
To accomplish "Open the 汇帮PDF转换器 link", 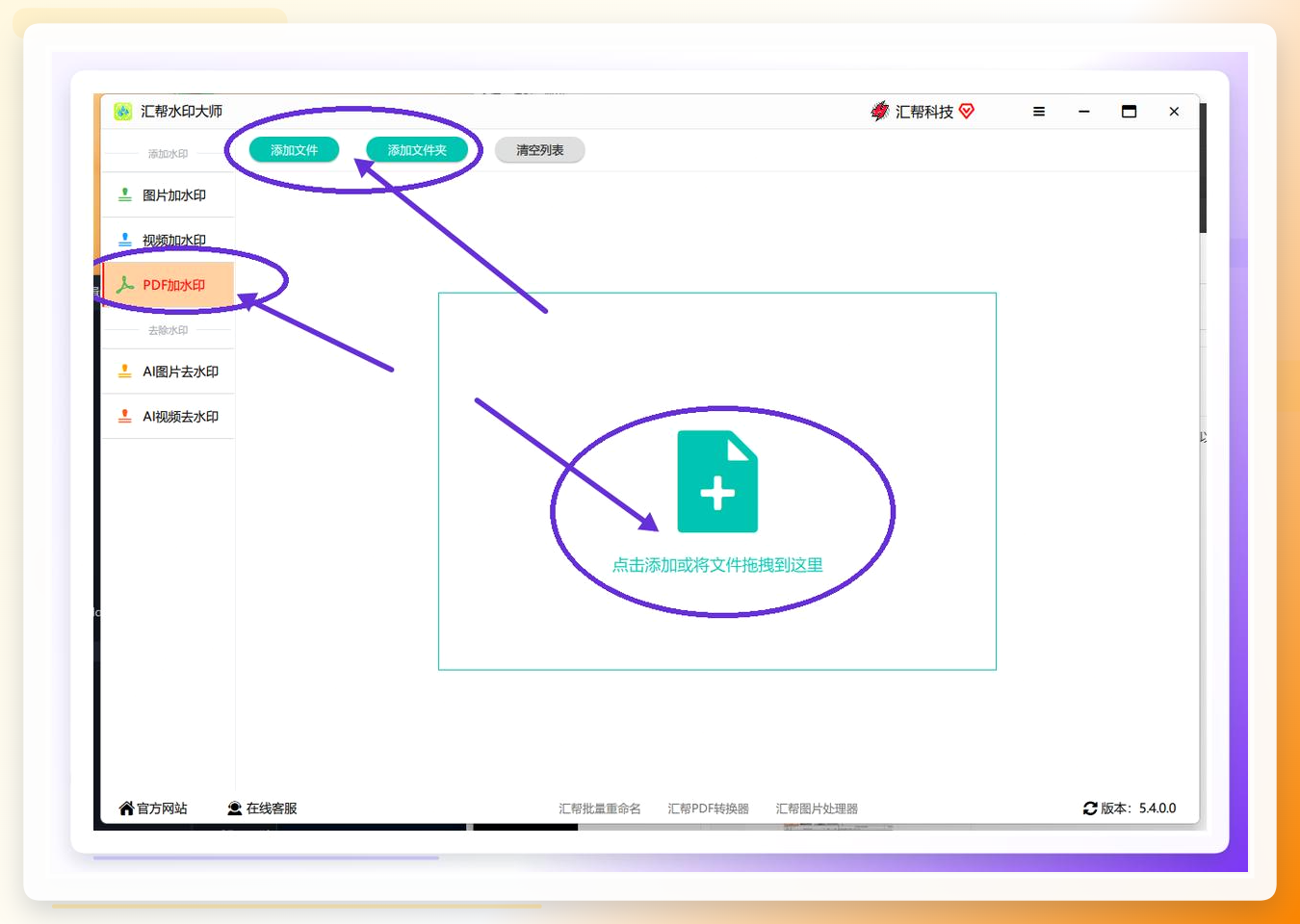I will [709, 808].
